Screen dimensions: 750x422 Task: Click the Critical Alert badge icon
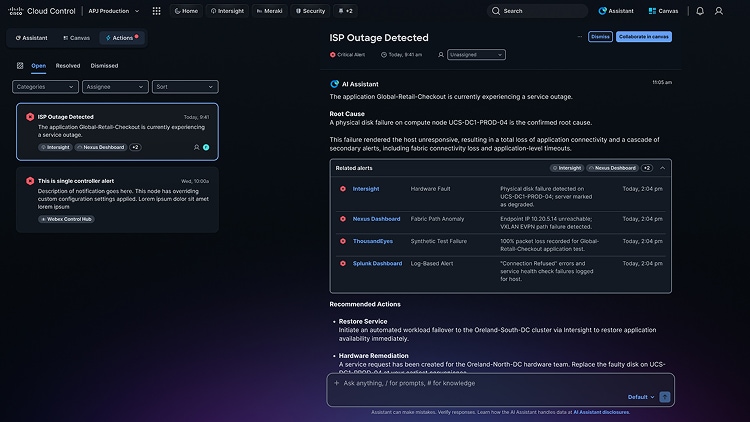332,55
